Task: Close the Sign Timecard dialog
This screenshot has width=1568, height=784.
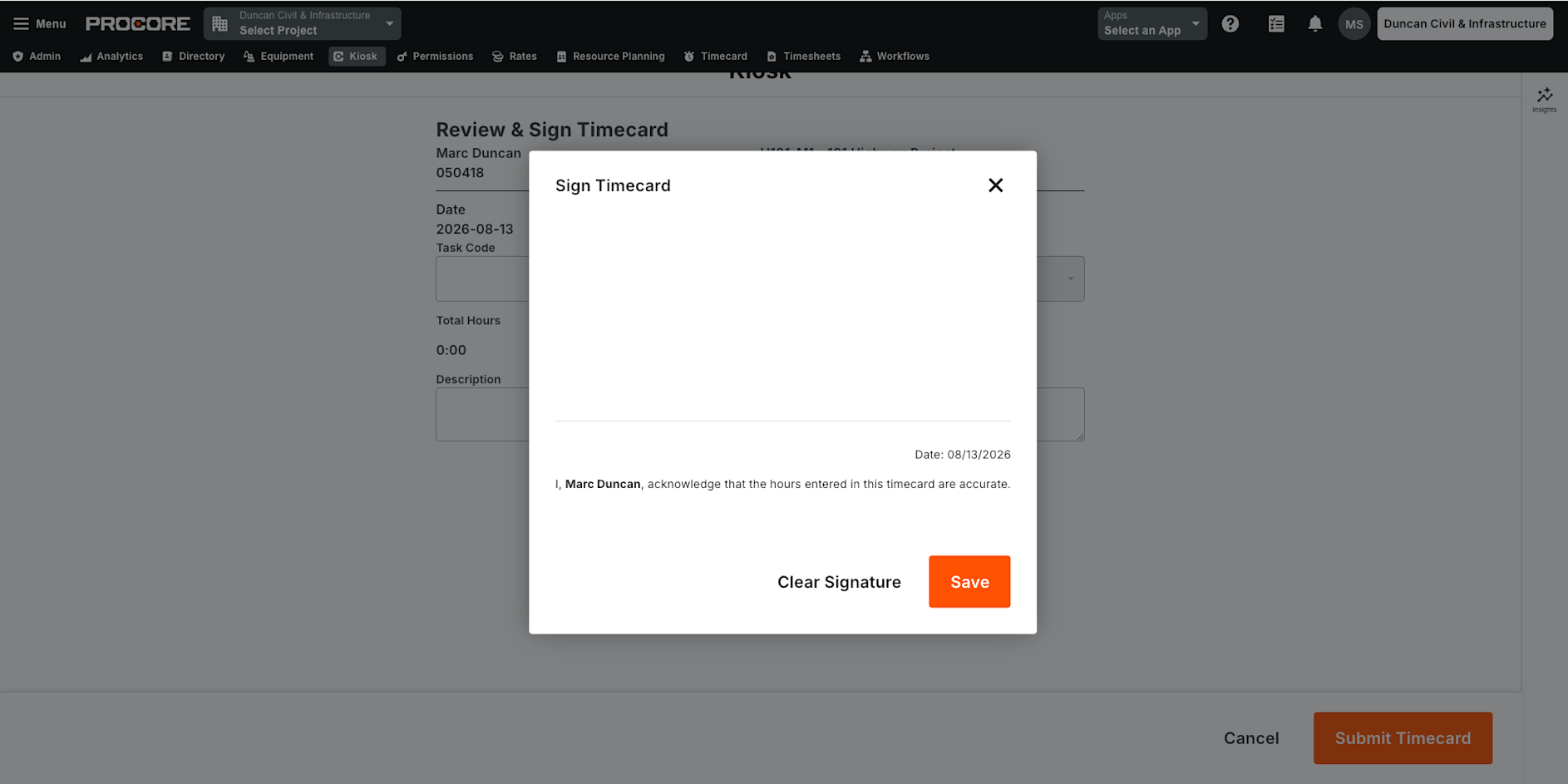Action: 995,185
